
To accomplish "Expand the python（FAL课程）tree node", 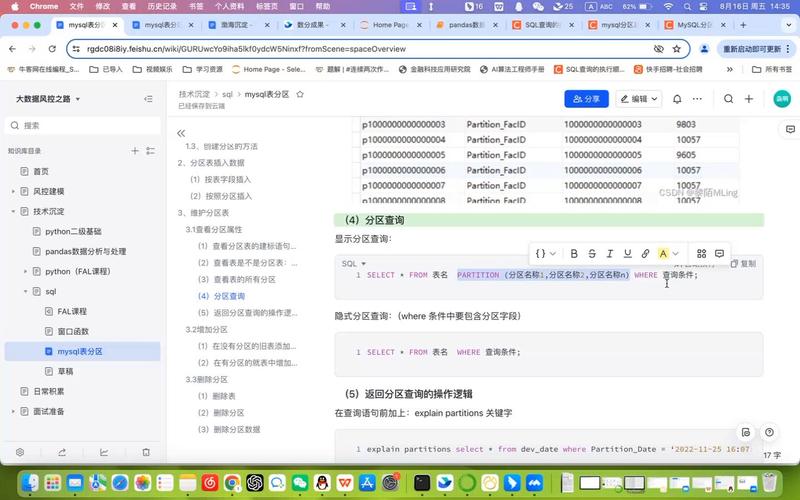I will pyautogui.click(x=25, y=271).
